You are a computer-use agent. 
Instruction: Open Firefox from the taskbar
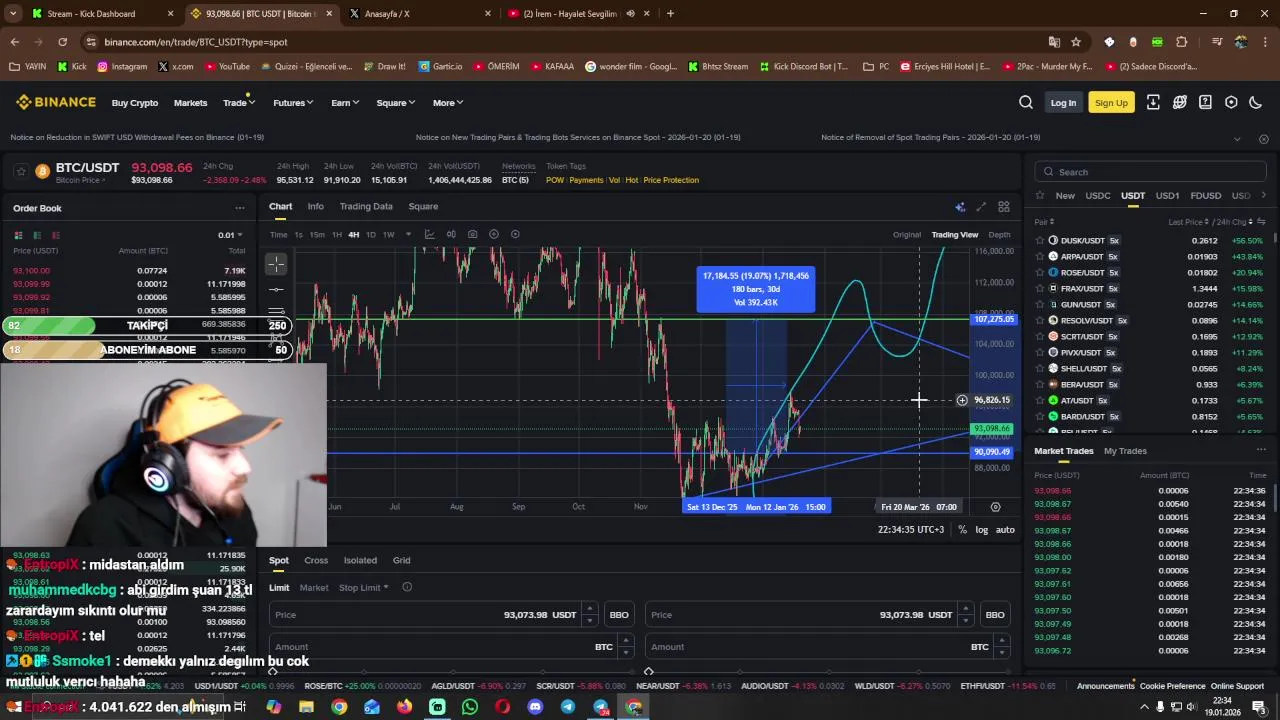pyautogui.click(x=404, y=707)
